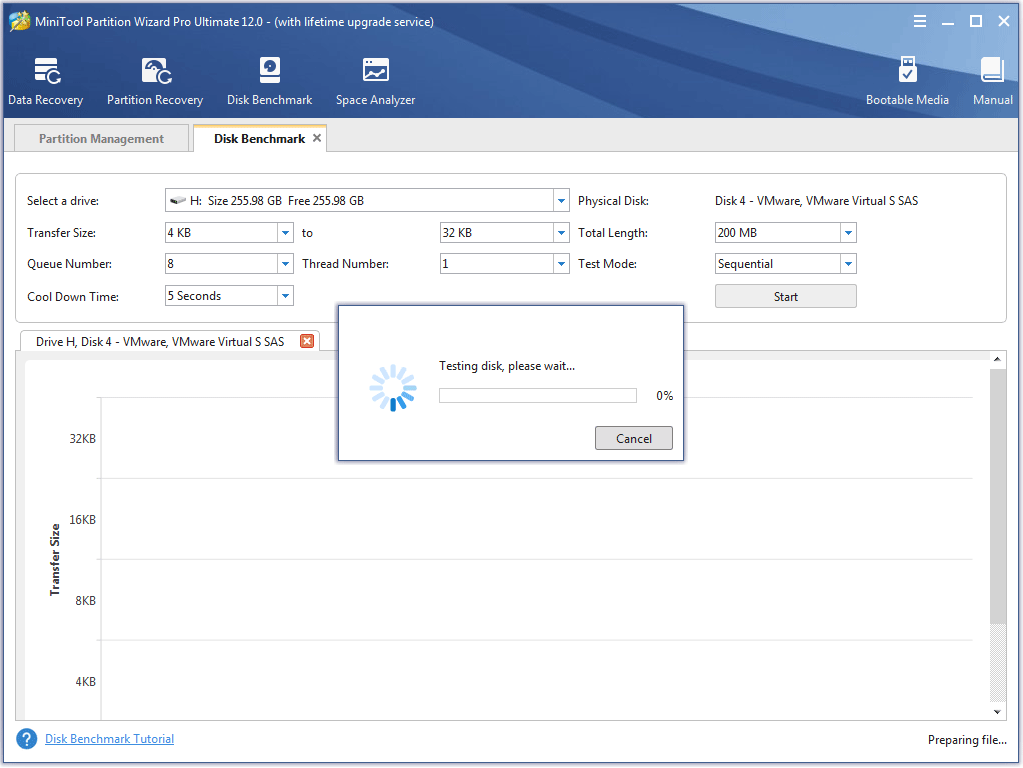Expand the Select a drive dropdown
The image size is (1023, 768).
pyautogui.click(x=561, y=200)
